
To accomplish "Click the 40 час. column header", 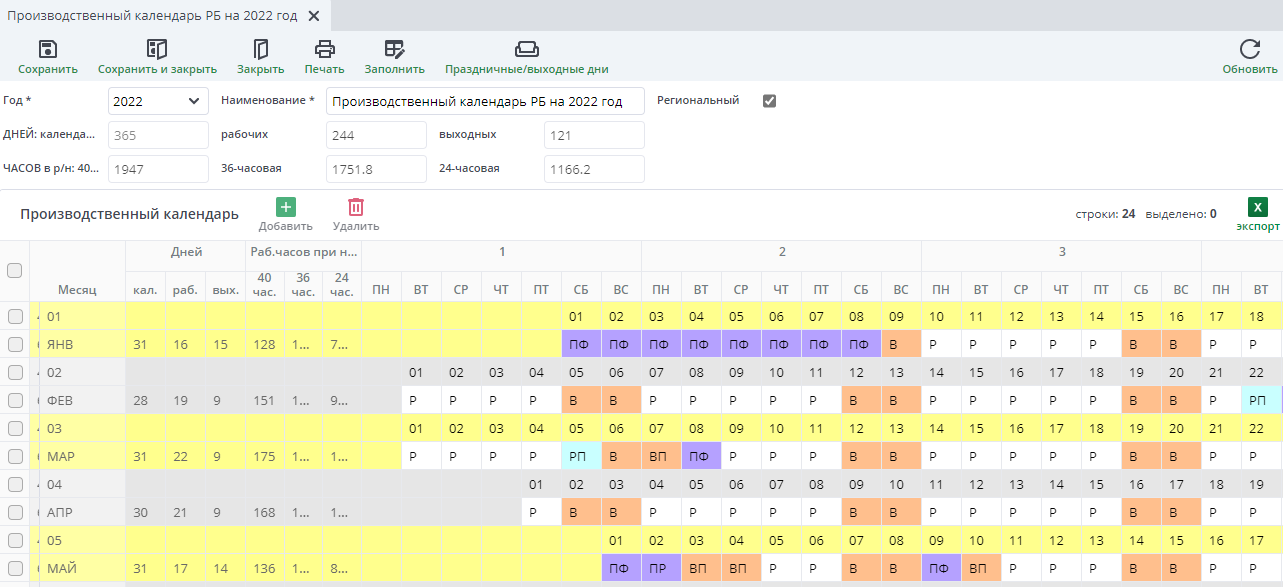I will click(x=264, y=285).
